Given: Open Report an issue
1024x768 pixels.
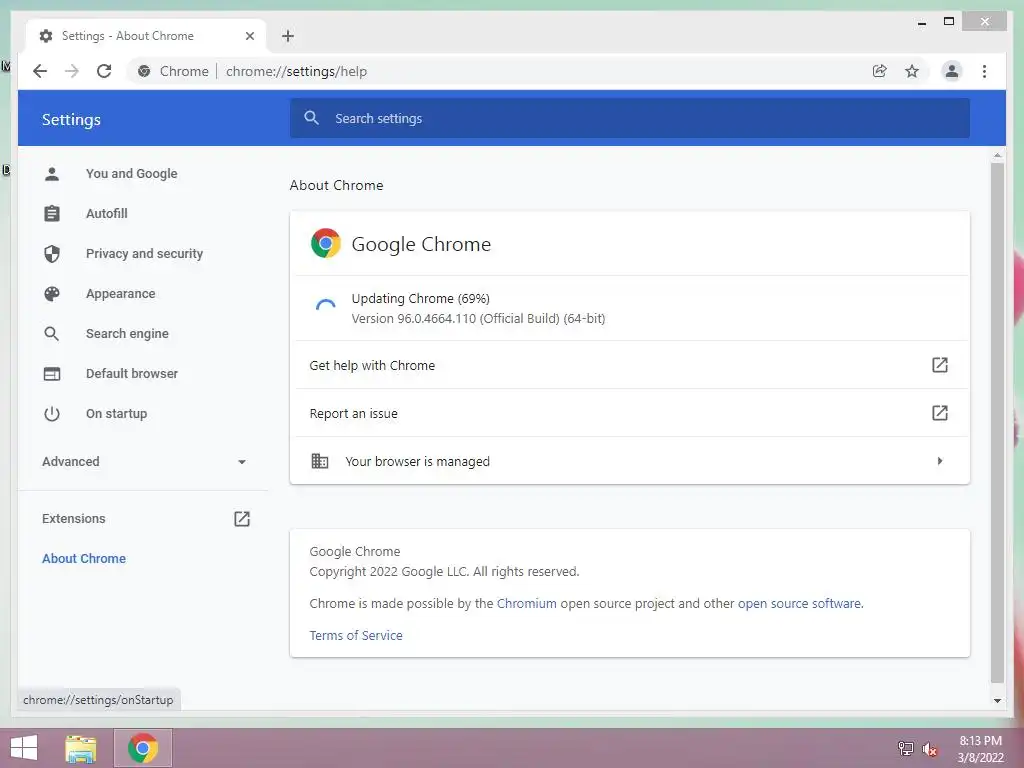Looking at the screenshot, I should [630, 413].
